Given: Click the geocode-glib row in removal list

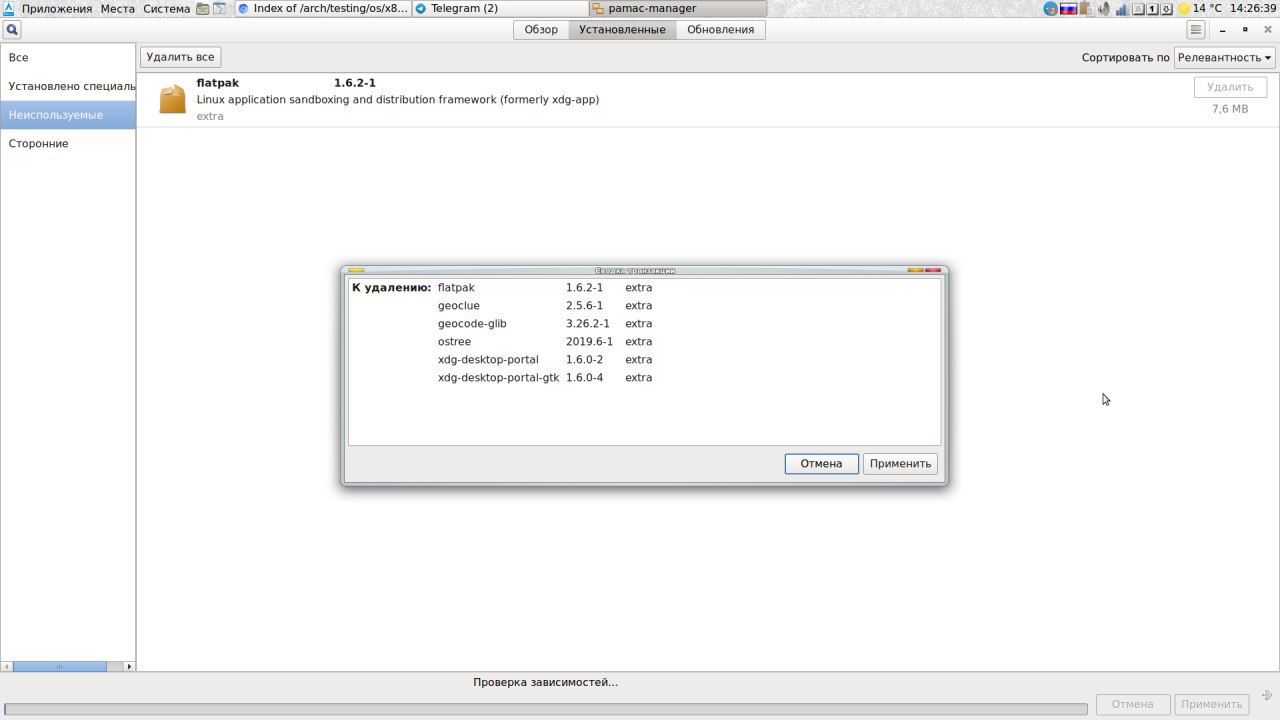Looking at the screenshot, I should tap(644, 324).
